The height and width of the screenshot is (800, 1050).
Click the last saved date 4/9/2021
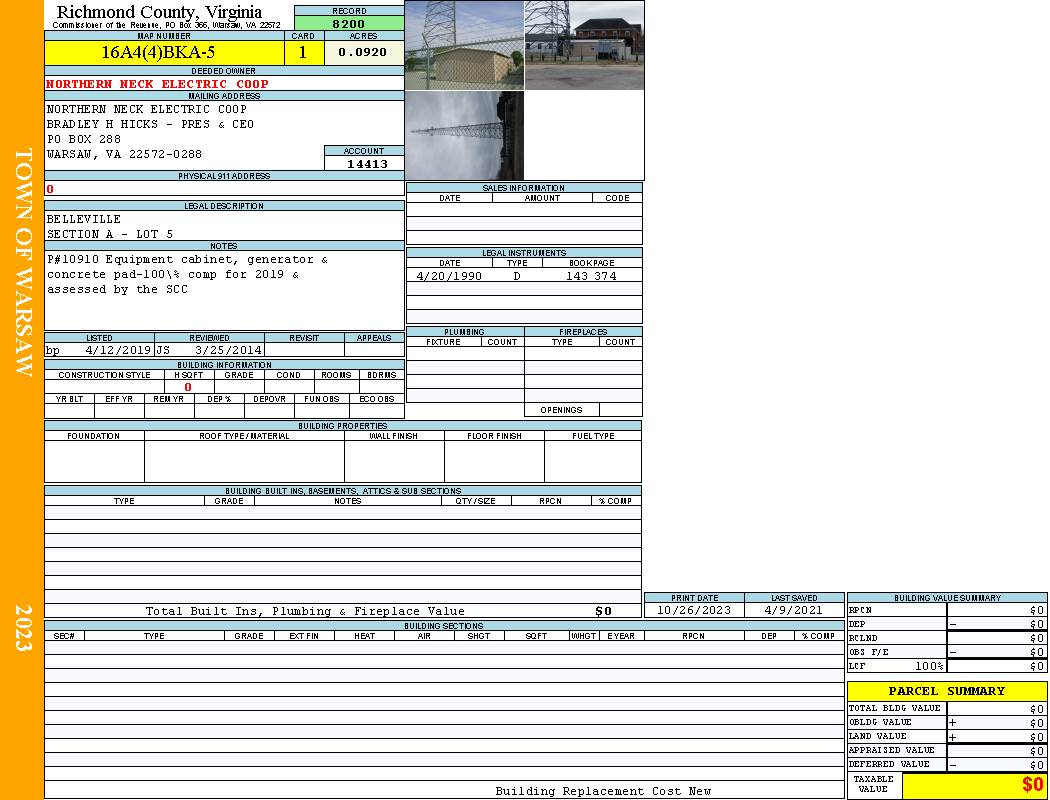coord(794,610)
